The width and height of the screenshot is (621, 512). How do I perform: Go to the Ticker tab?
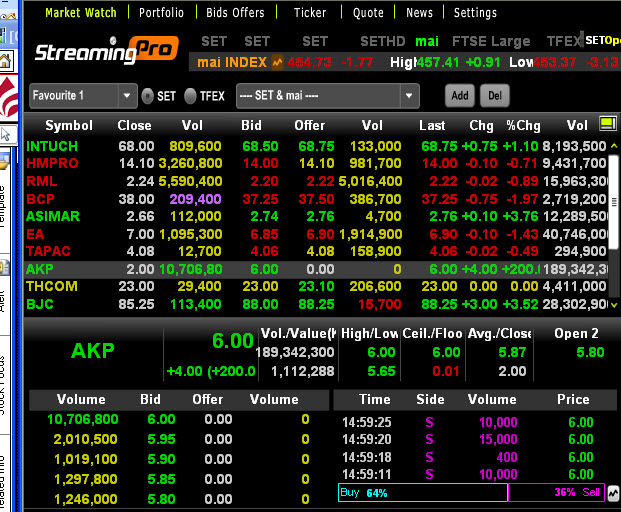pyautogui.click(x=310, y=13)
